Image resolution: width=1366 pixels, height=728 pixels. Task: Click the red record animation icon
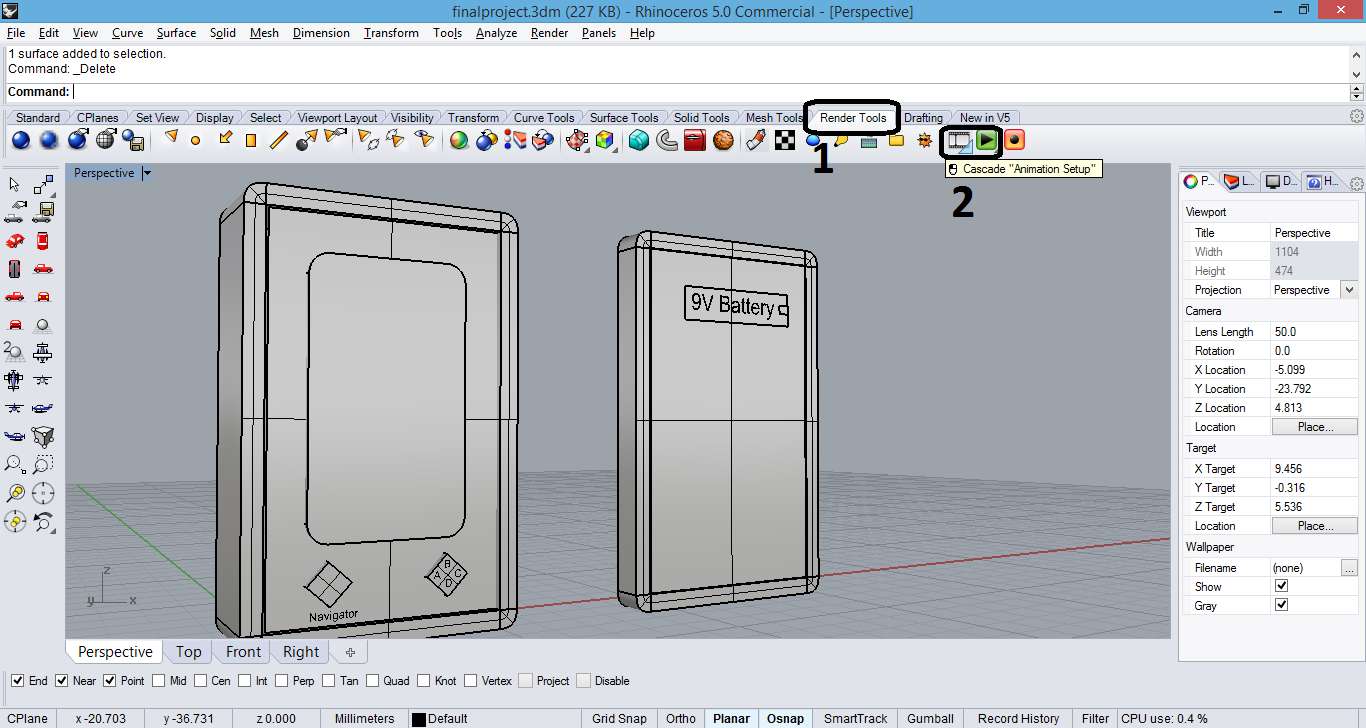point(1015,141)
